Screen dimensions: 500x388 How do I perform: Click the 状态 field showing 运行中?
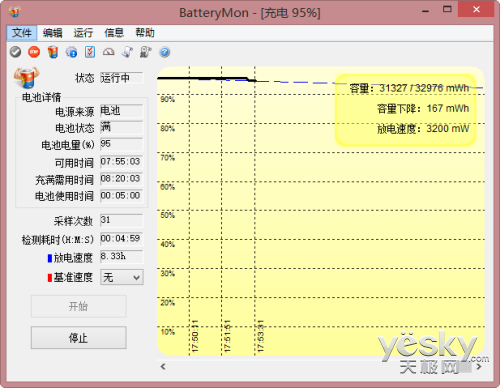[122, 78]
